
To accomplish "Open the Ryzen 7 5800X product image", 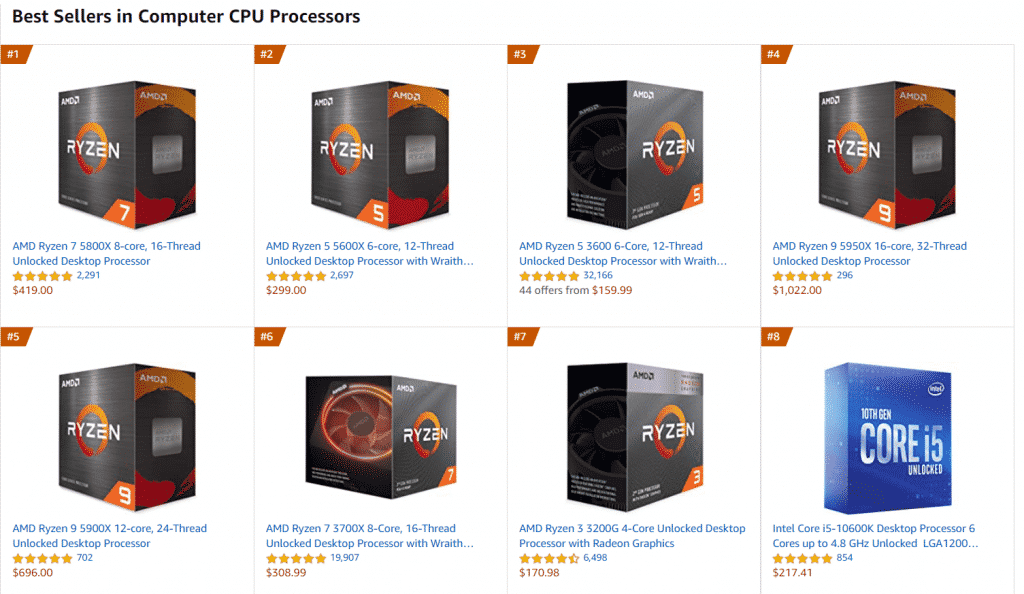I will 127,155.
